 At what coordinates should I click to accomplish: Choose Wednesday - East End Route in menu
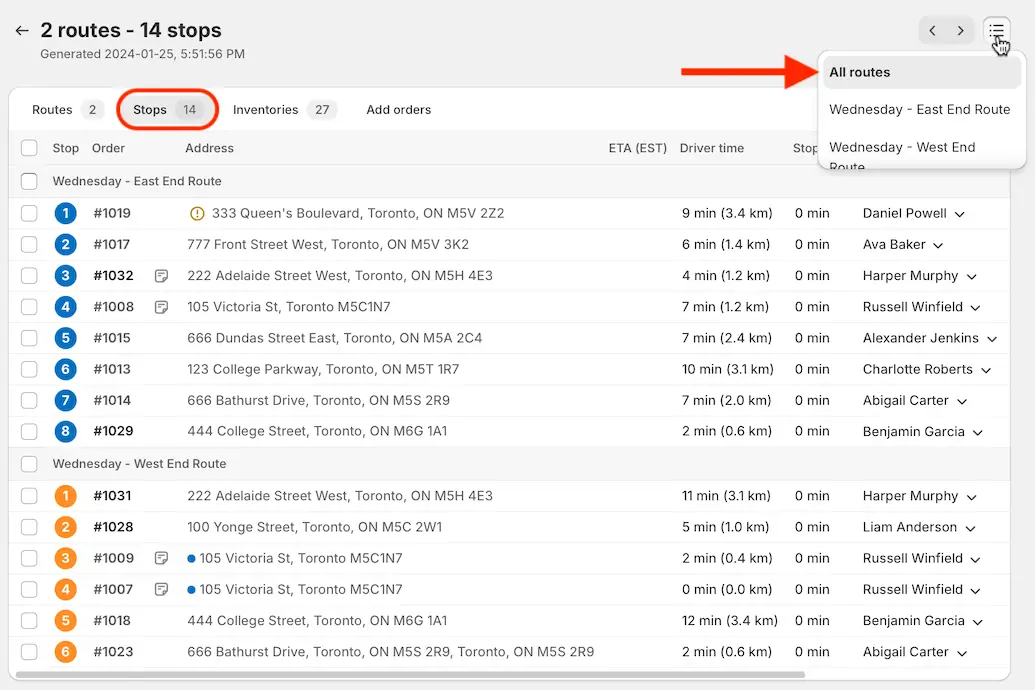[x=919, y=110]
